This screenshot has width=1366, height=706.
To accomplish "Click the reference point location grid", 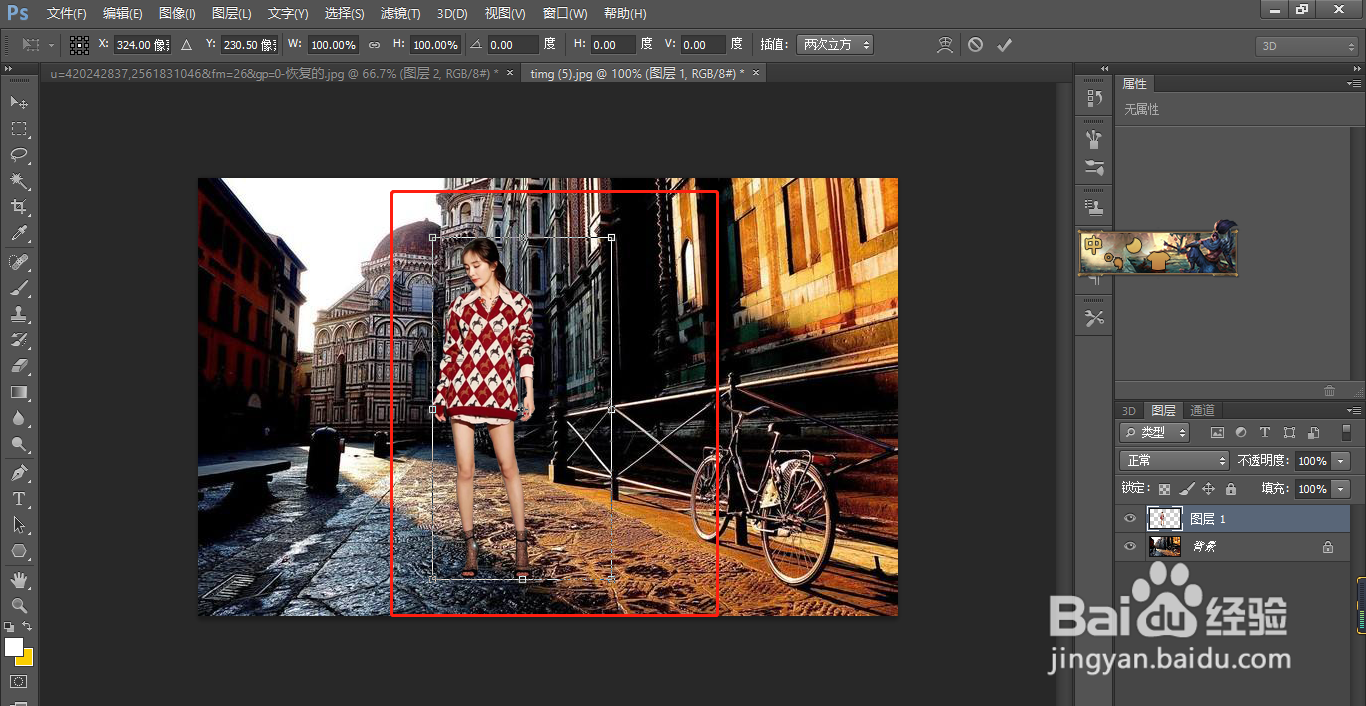I will [x=79, y=45].
